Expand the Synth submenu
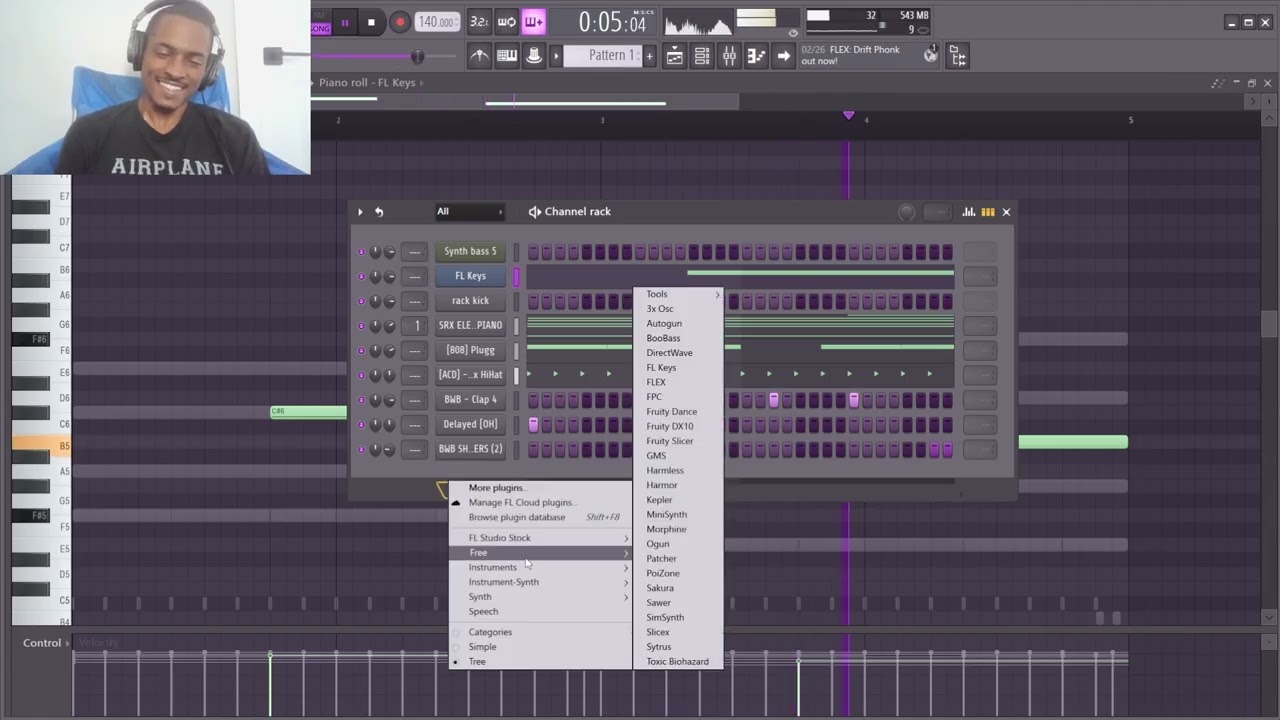1280x720 pixels. point(540,597)
